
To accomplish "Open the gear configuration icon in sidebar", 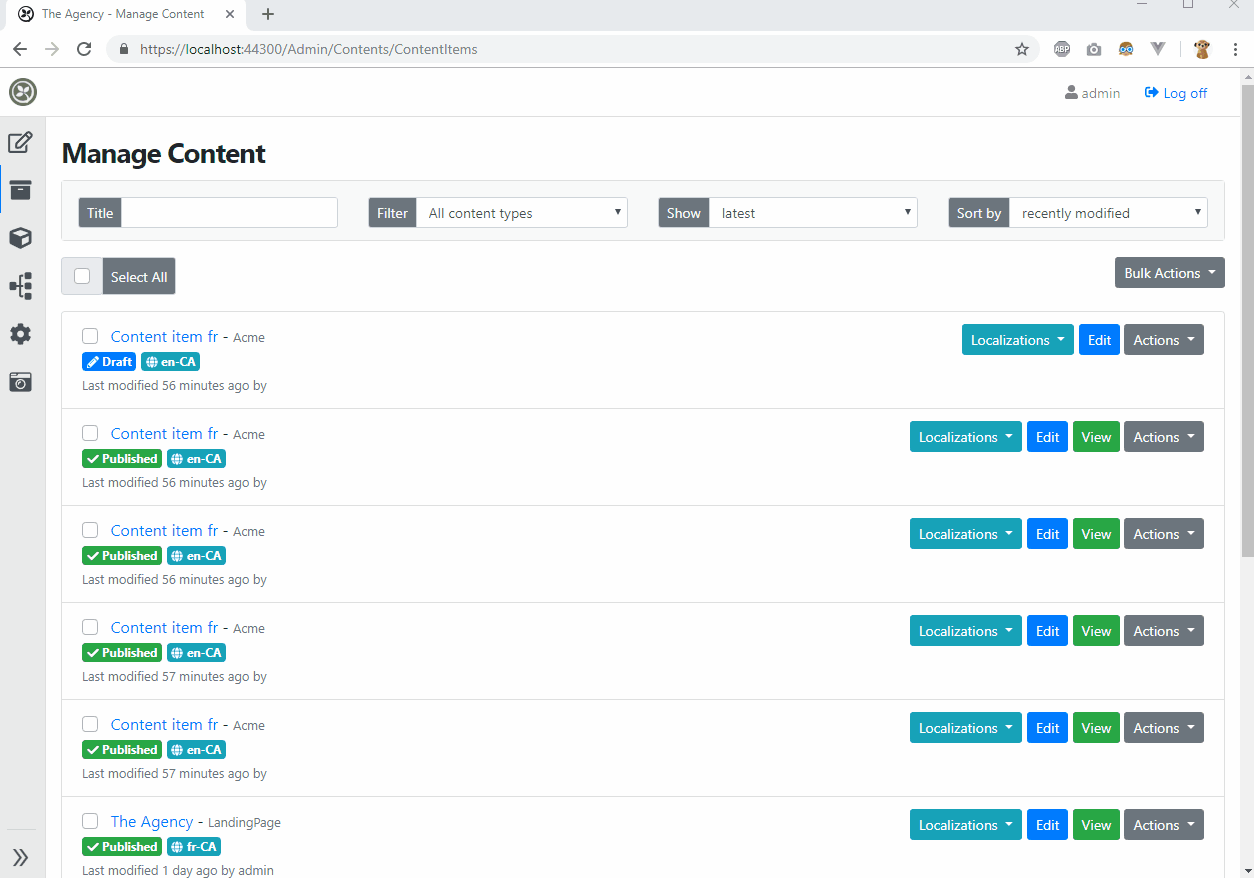I will pyautogui.click(x=21, y=334).
